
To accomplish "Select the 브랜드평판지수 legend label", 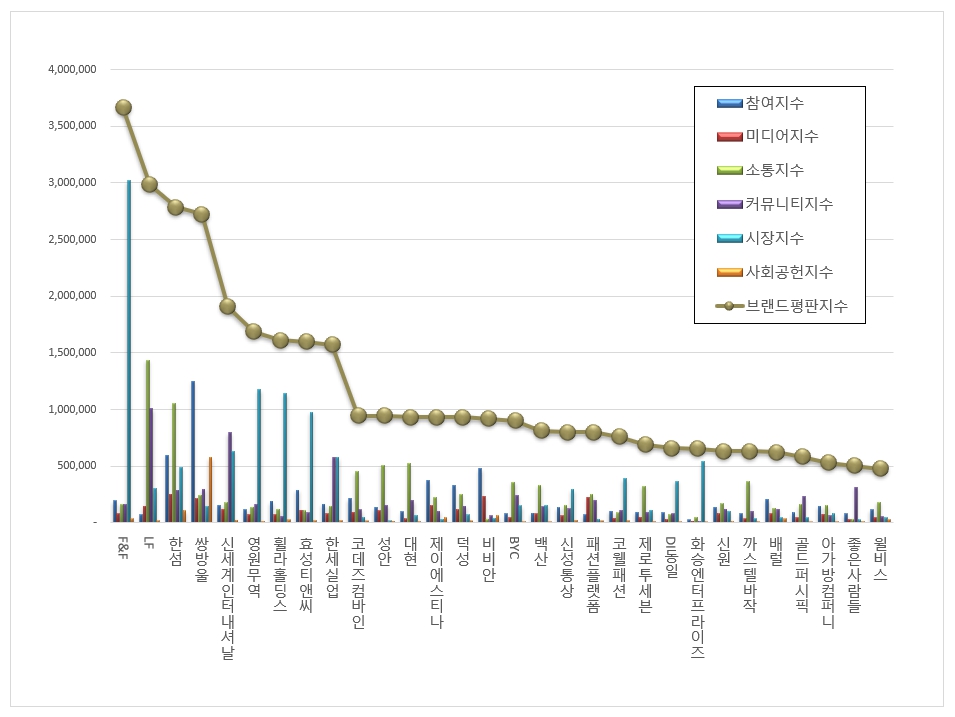I will click(797, 306).
